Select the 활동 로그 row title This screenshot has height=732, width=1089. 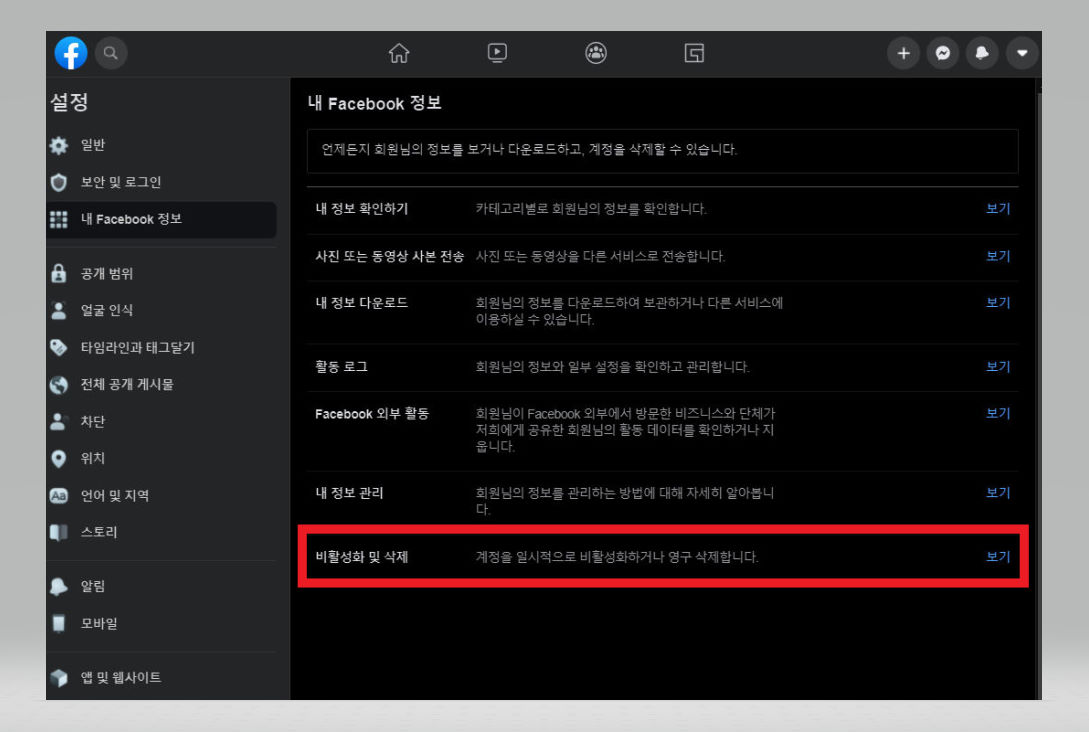[342, 367]
